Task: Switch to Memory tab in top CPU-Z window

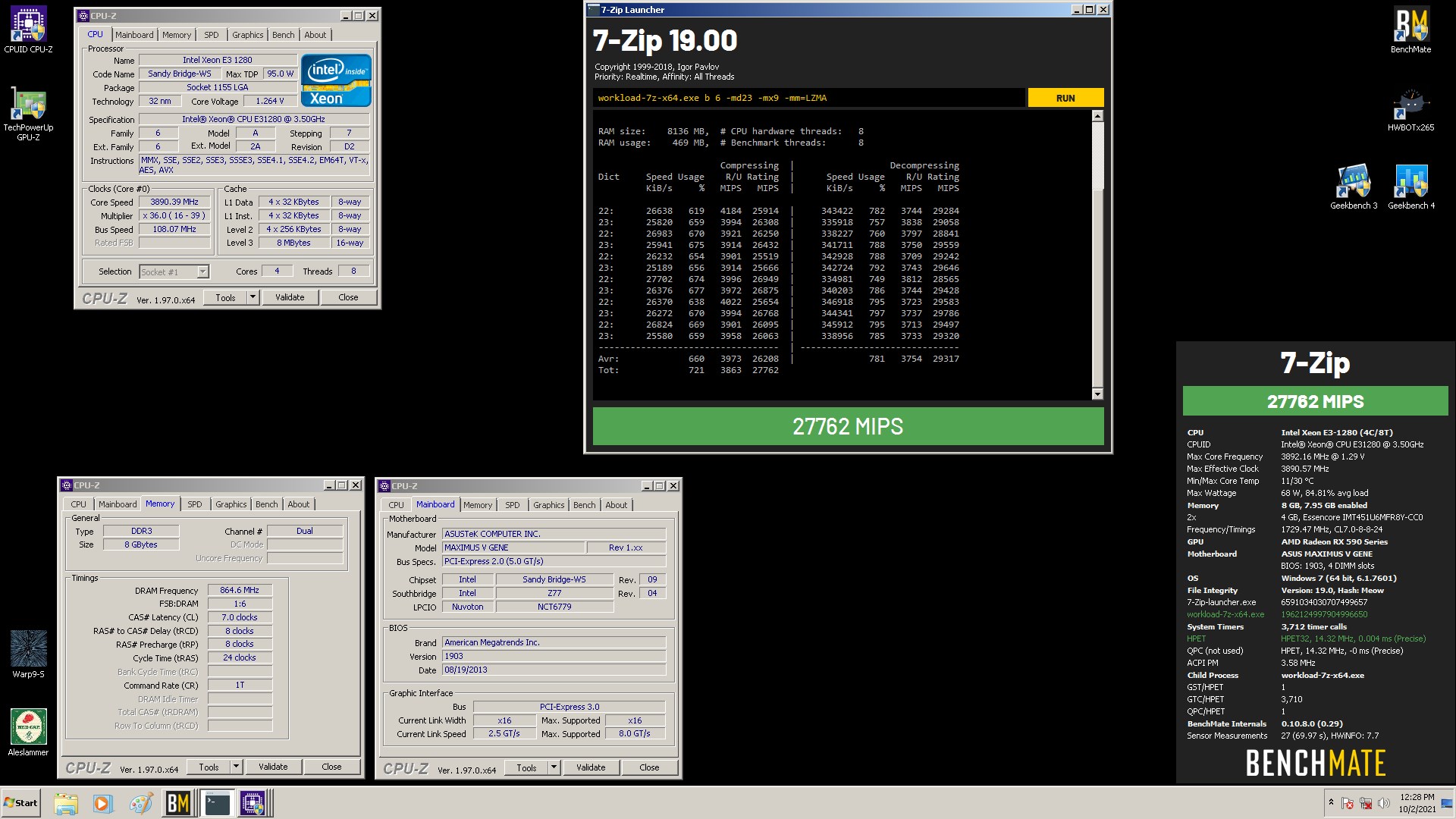Action: click(x=177, y=35)
